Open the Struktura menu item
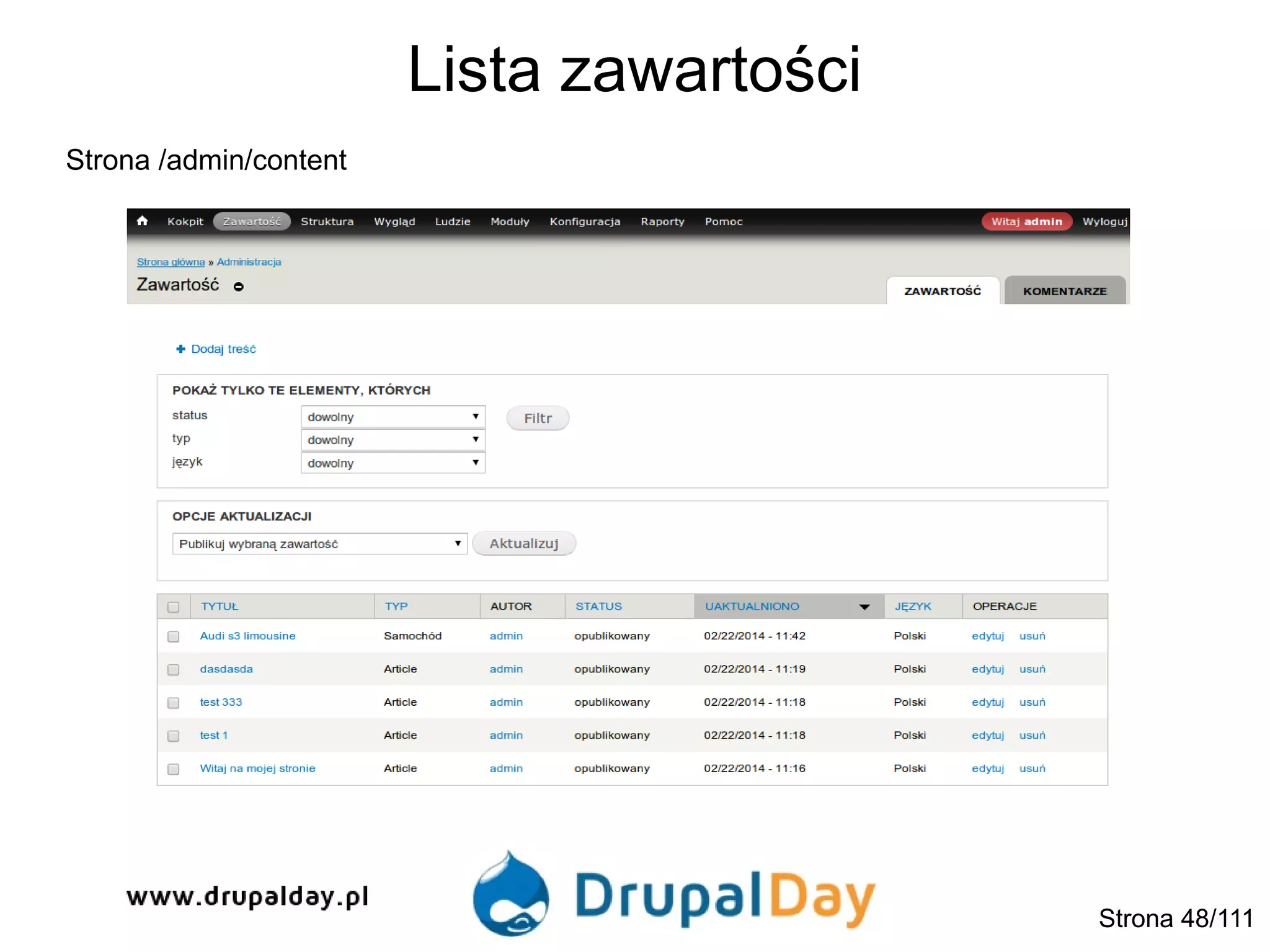This screenshot has height=952, width=1270. click(327, 221)
